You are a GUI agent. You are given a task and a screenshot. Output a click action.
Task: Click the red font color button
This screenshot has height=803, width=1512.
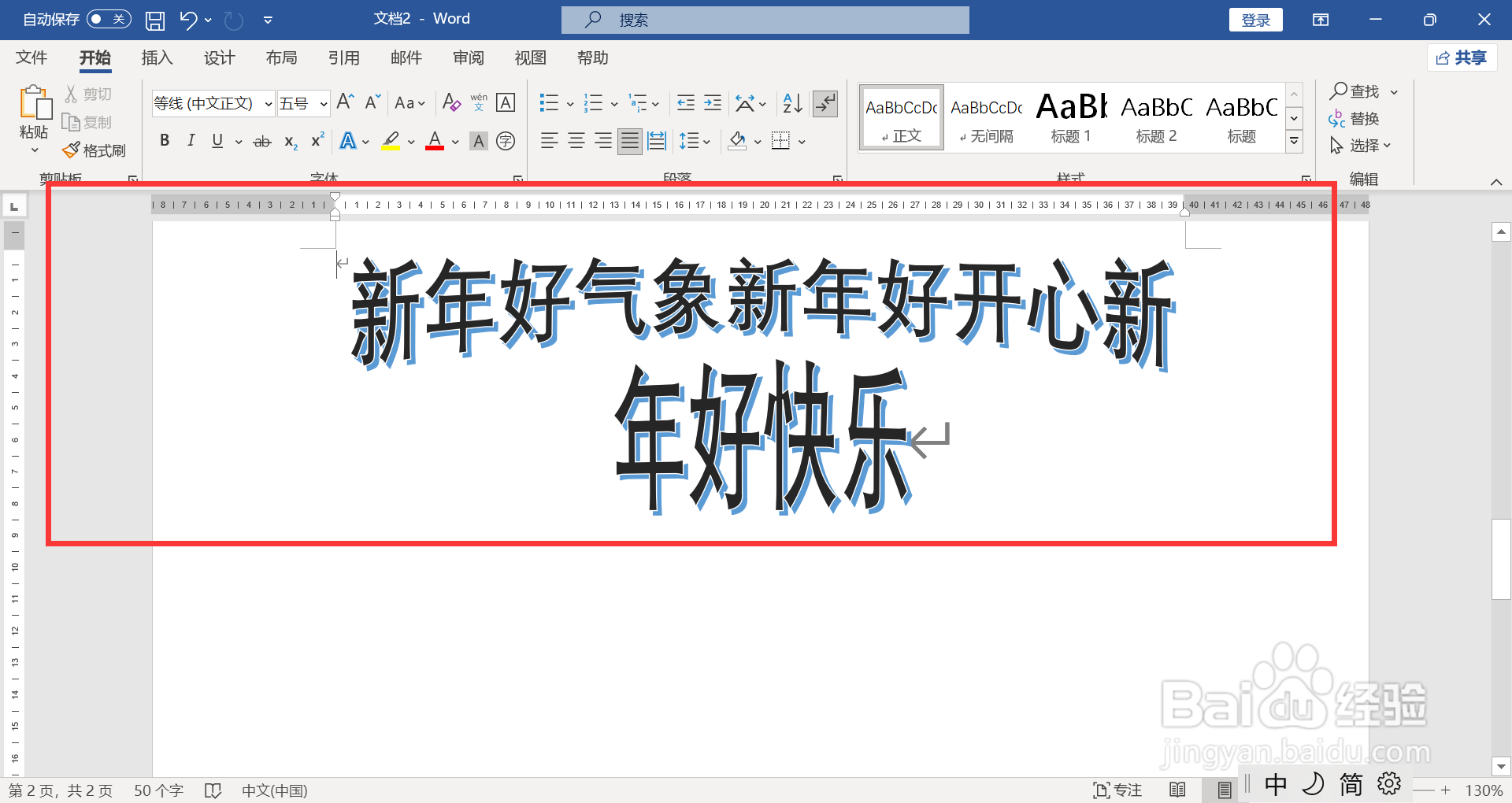point(435,141)
